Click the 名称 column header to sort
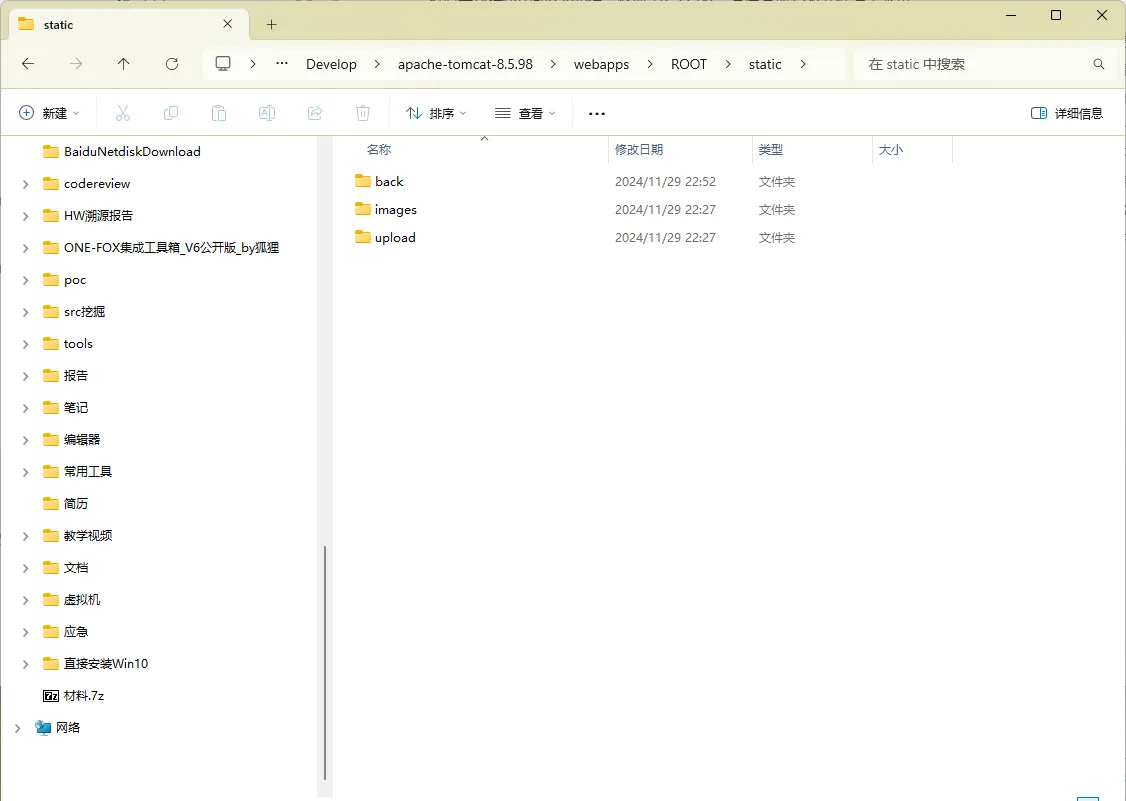The height and width of the screenshot is (801, 1126). pos(378,148)
